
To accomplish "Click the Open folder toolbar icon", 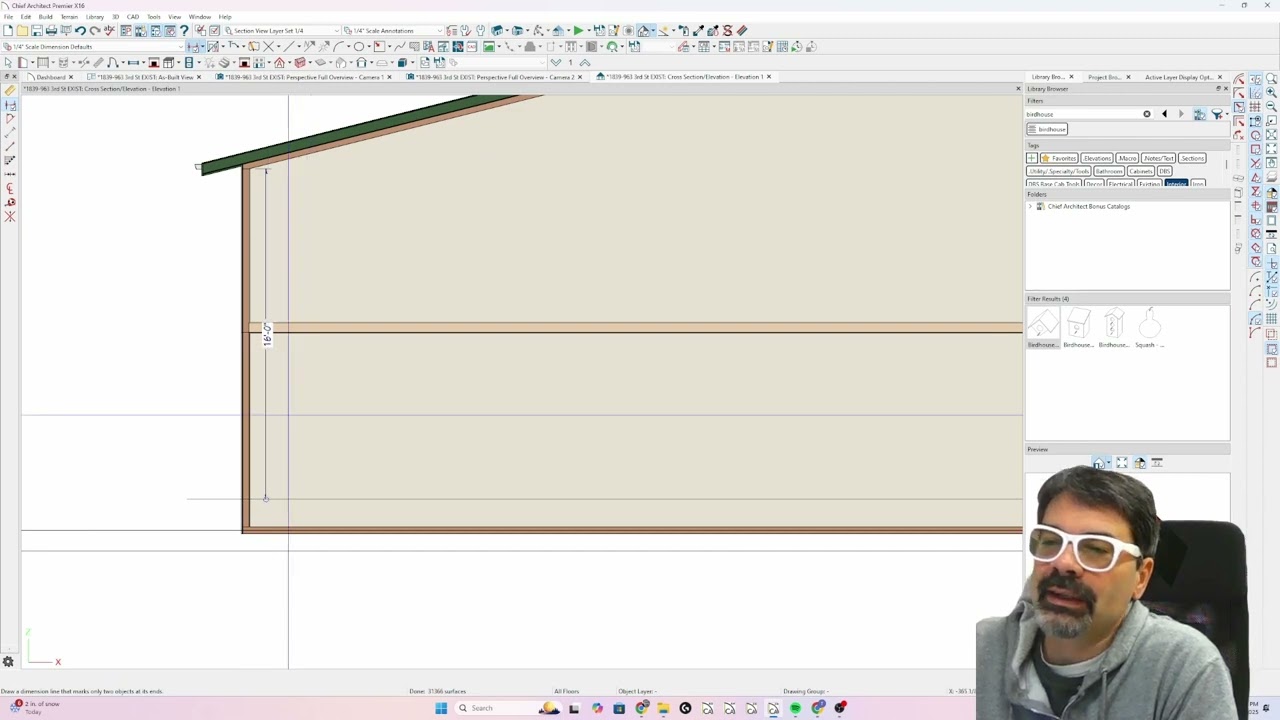I will [22, 30].
